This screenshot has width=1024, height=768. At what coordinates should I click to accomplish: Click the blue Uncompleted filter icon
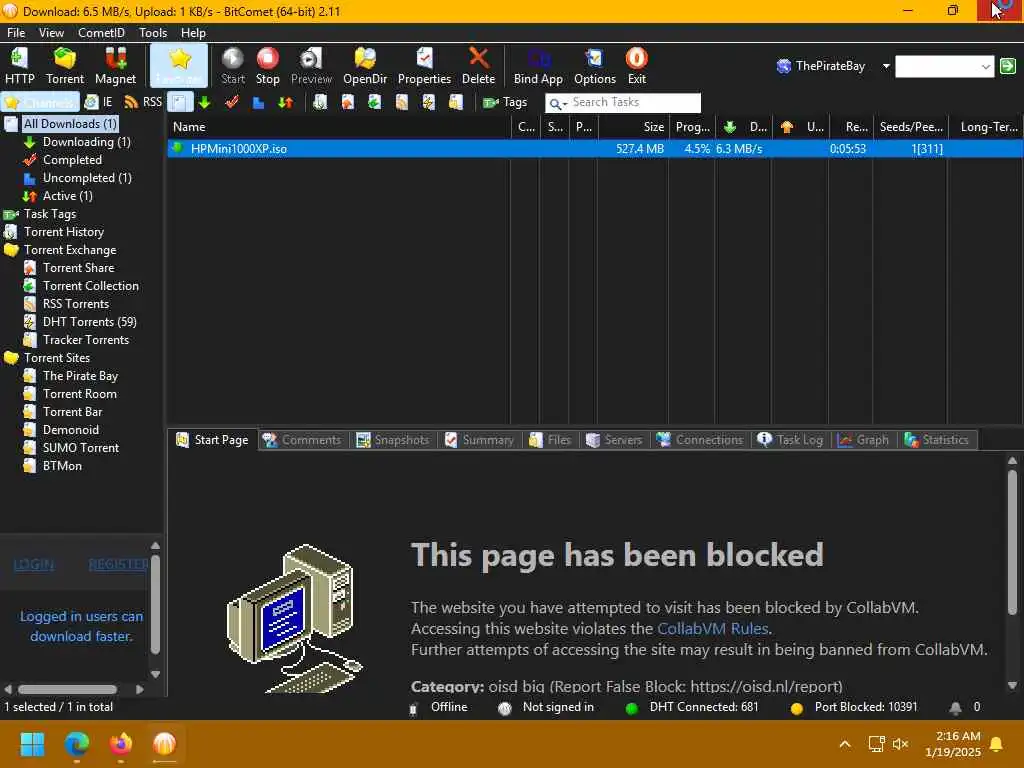[259, 103]
